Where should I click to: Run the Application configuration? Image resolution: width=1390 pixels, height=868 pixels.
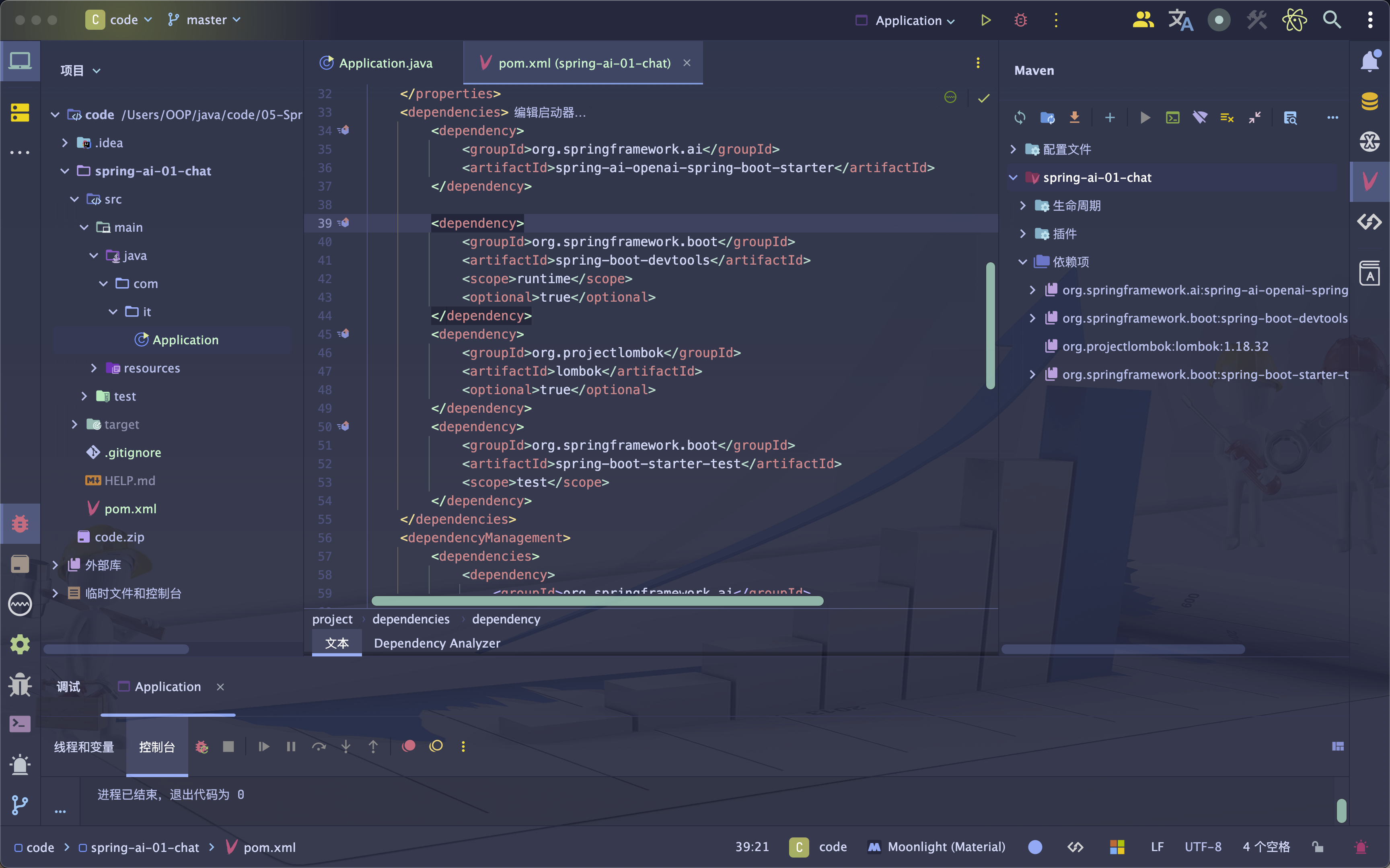985,20
